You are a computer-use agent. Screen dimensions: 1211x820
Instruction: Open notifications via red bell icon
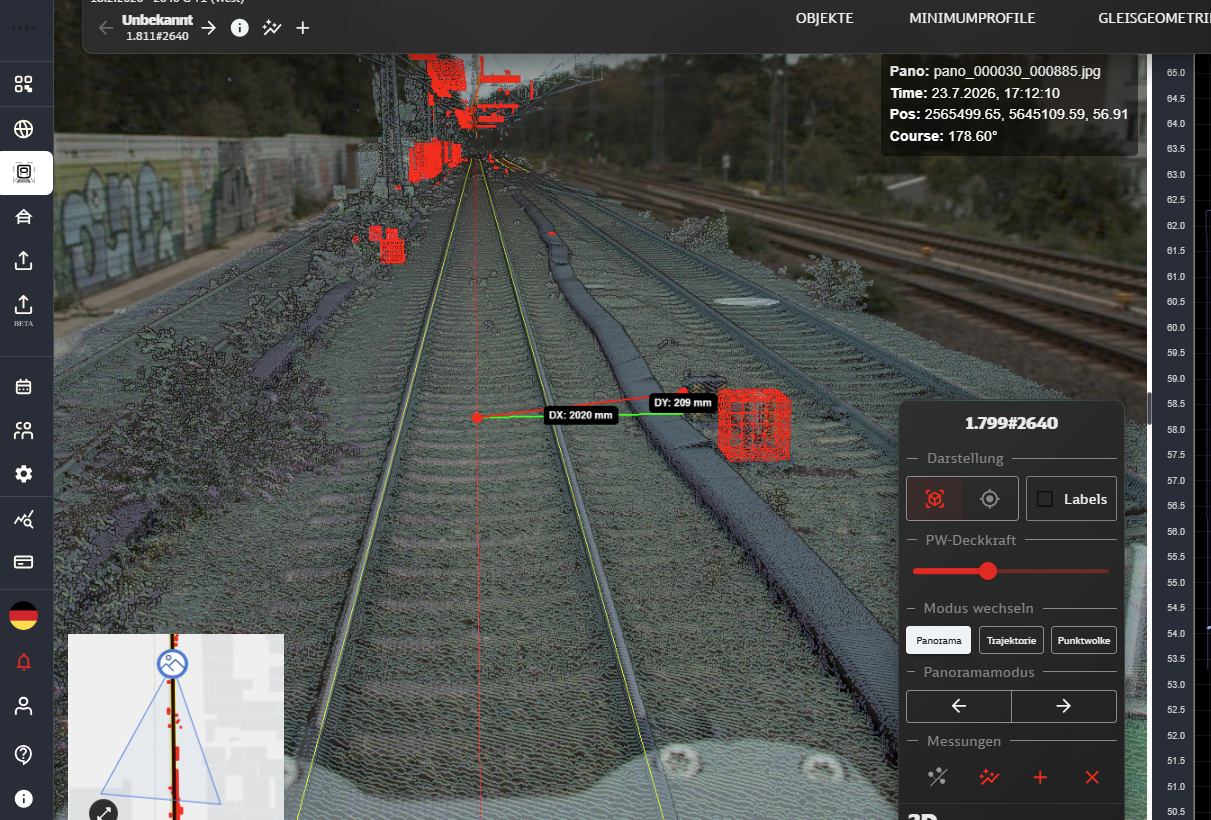pyautogui.click(x=24, y=661)
